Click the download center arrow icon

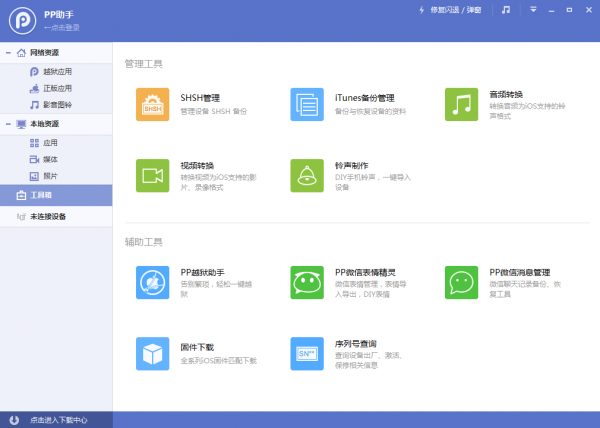(14, 420)
